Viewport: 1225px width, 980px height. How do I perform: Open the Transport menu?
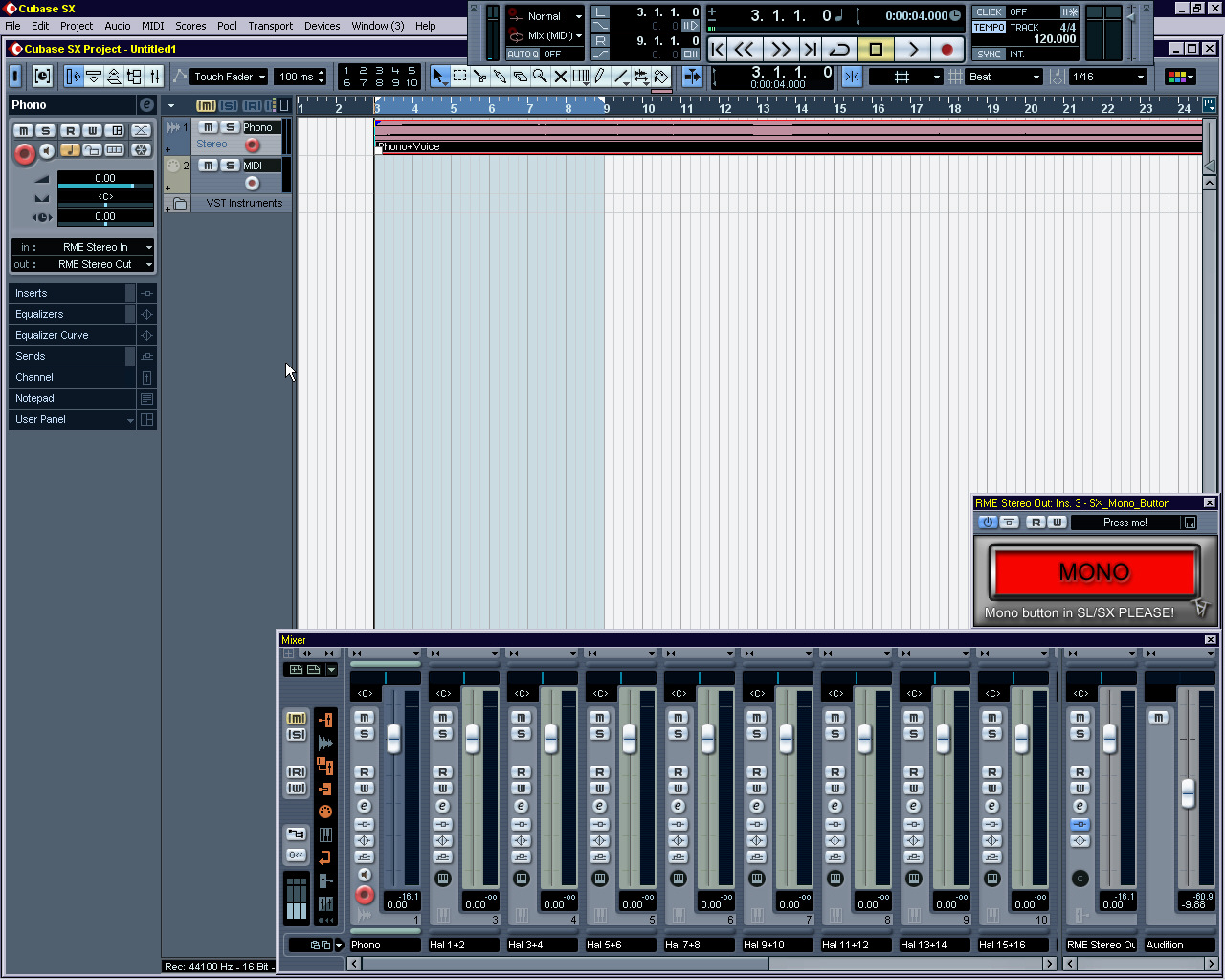[271, 26]
